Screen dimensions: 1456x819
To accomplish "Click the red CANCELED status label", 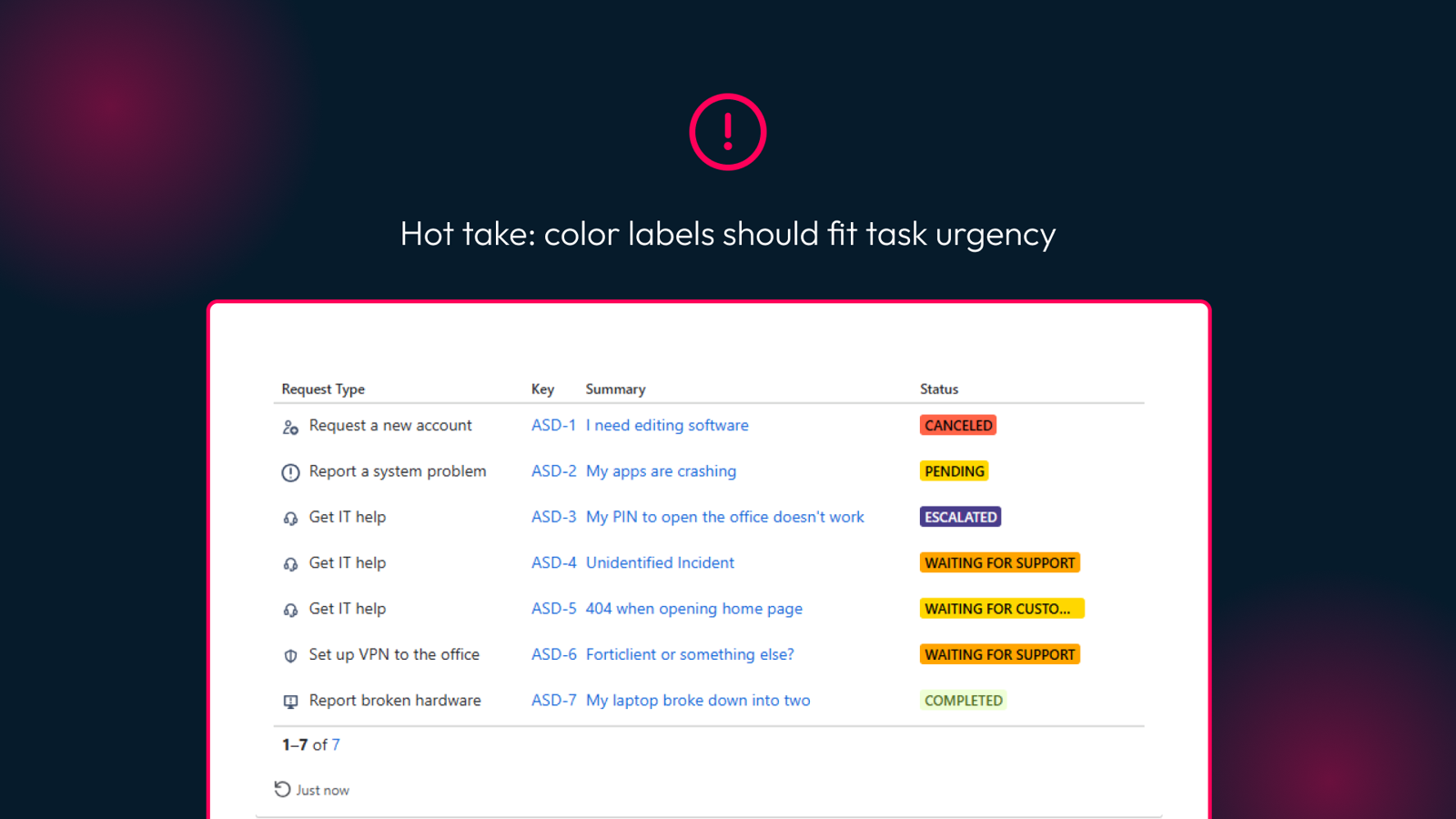I will tap(958, 425).
